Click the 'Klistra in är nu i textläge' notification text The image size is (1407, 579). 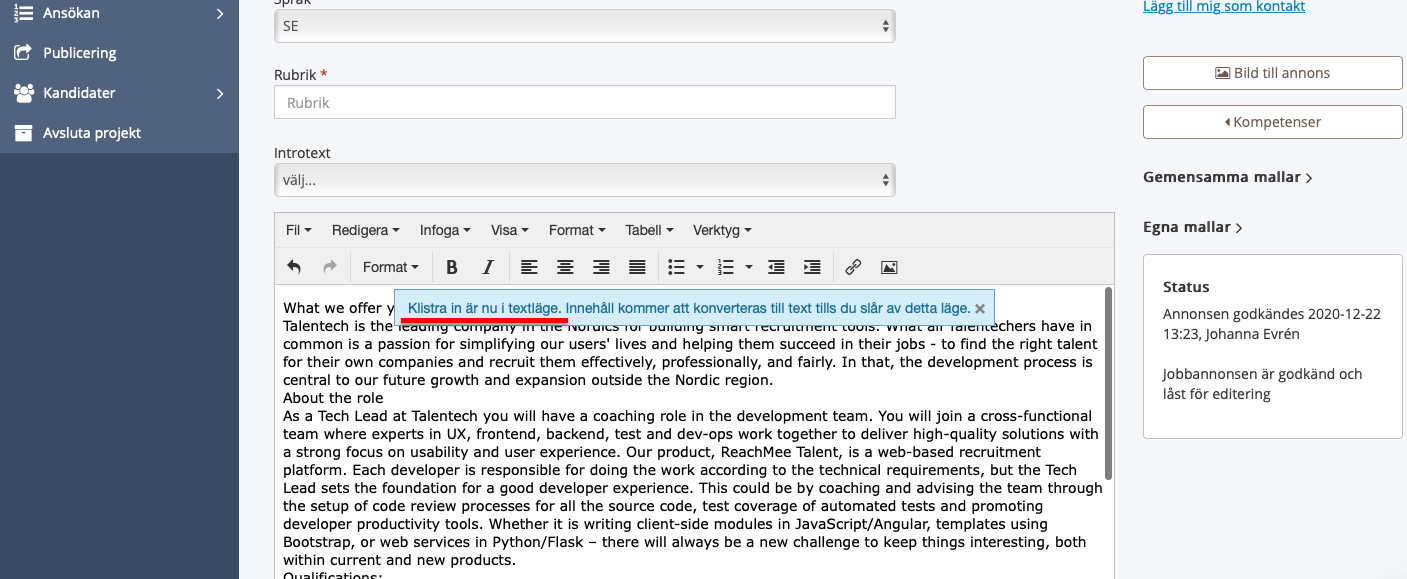click(x=483, y=308)
